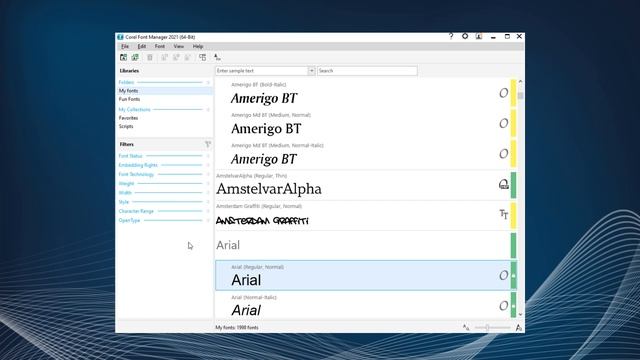640x360 pixels.
Task: Click OpenType icon on Arial Normal-Italic row
Action: pyautogui.click(x=504, y=306)
